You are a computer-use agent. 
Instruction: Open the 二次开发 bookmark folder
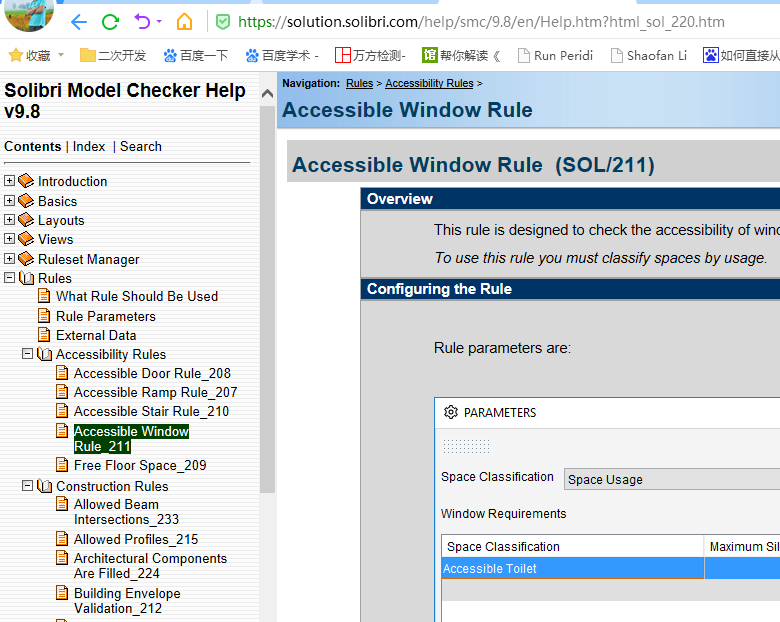pyautogui.click(x=113, y=55)
